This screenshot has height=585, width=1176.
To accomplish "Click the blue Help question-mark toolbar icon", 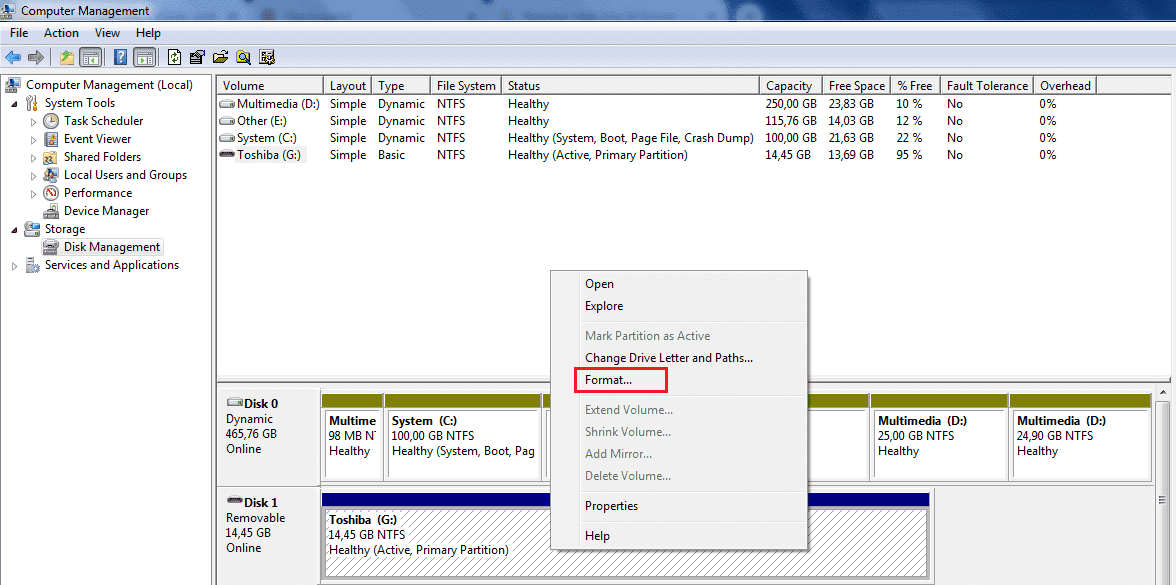I will pos(120,57).
